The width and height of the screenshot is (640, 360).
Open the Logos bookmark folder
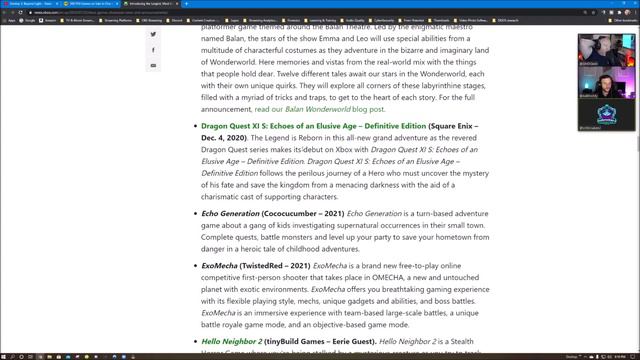point(232,20)
